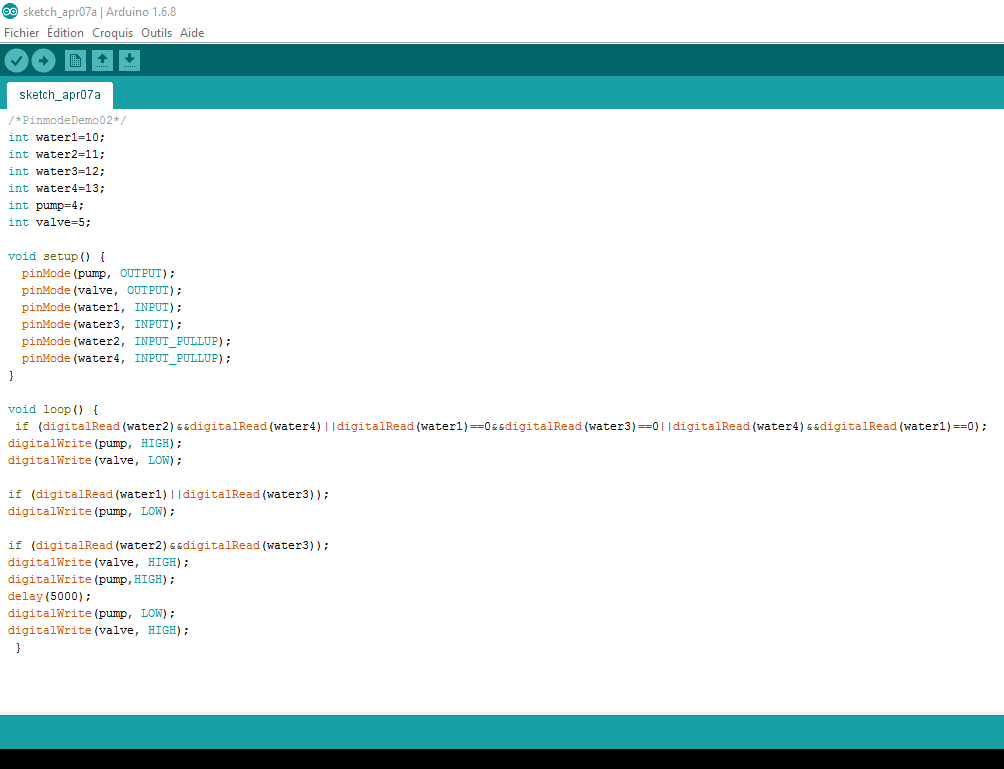Image resolution: width=1004 pixels, height=769 pixels.
Task: Click the Save sketch down-arrow icon
Action: click(x=129, y=61)
